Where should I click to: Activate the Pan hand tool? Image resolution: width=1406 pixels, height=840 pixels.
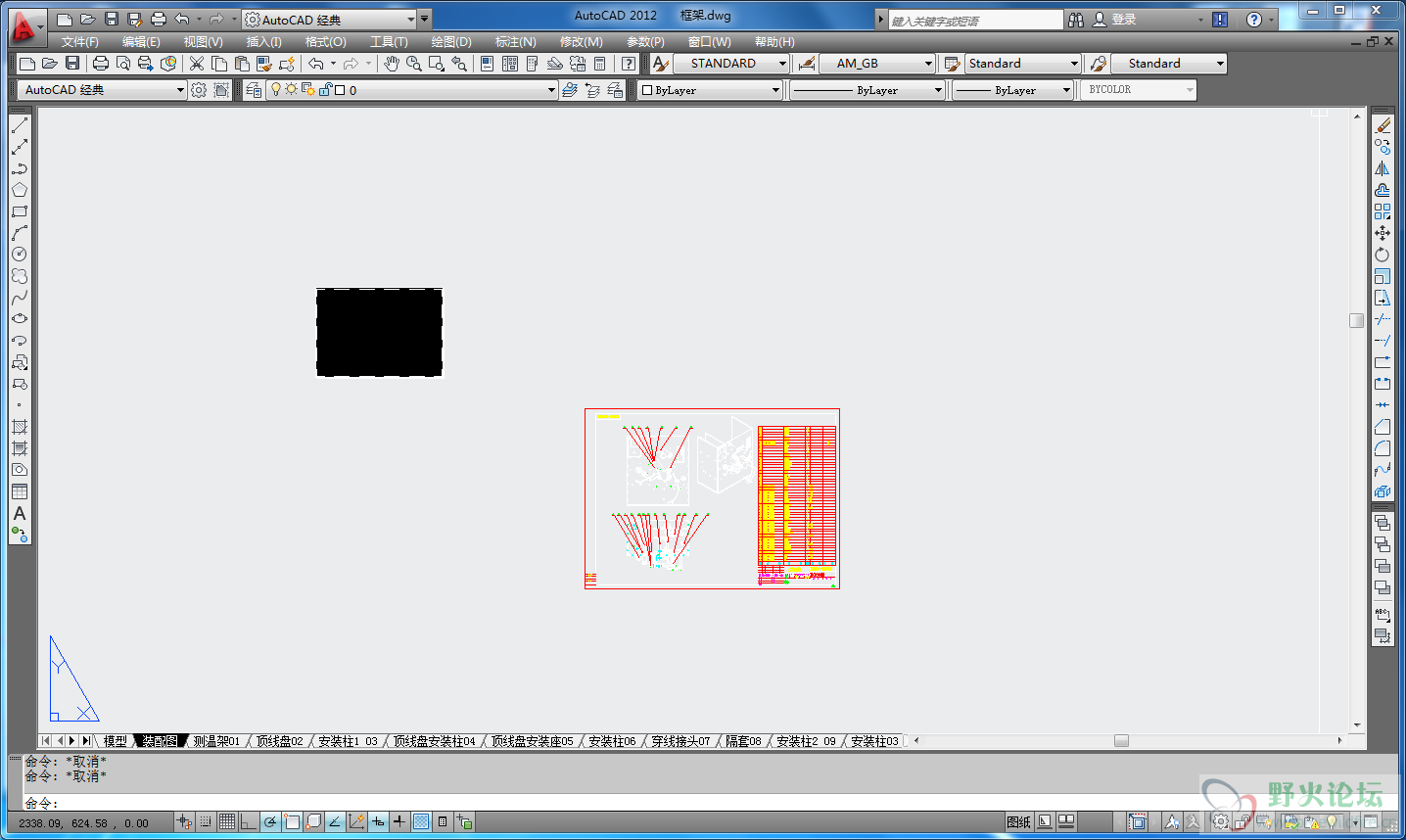pyautogui.click(x=391, y=64)
